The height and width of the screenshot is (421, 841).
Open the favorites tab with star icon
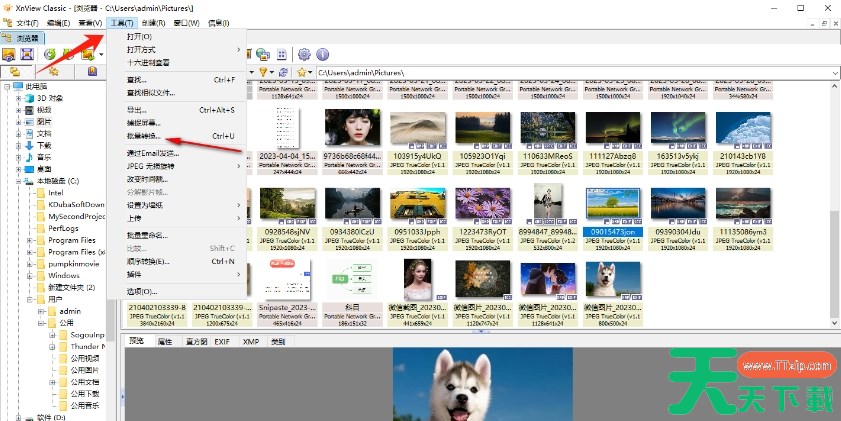[x=54, y=72]
